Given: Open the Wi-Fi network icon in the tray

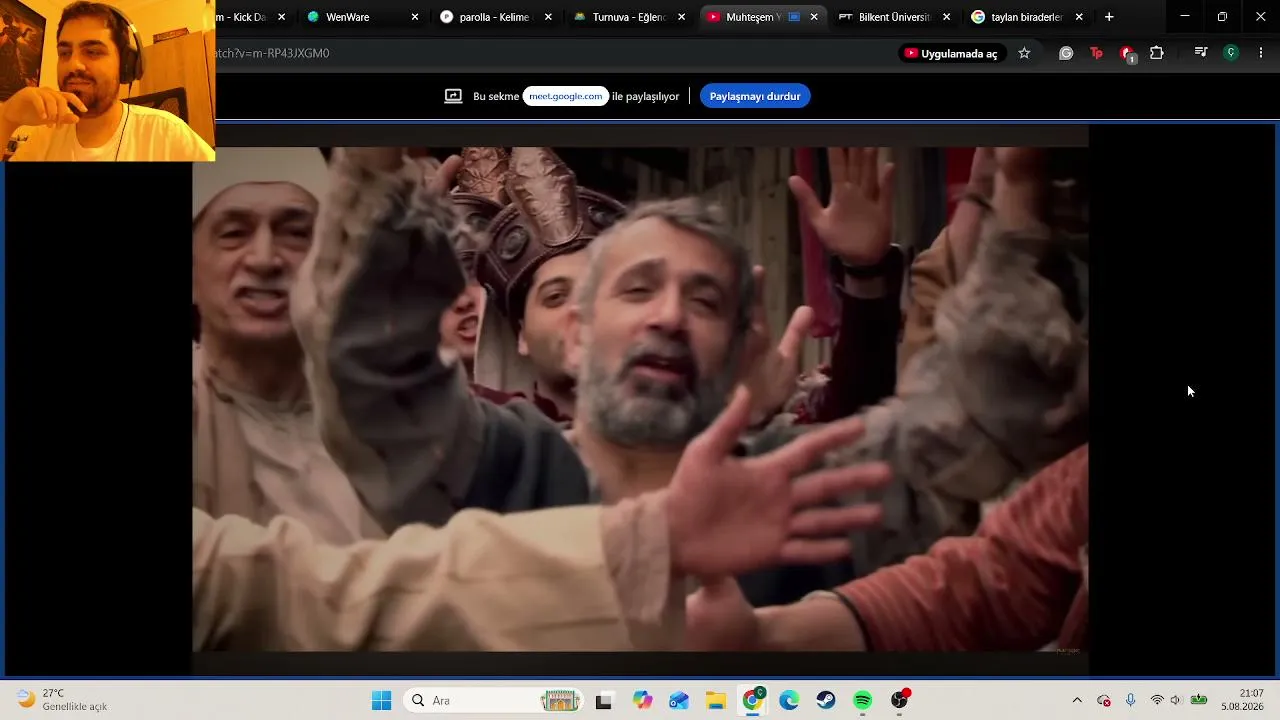Looking at the screenshot, I should tap(1157, 700).
